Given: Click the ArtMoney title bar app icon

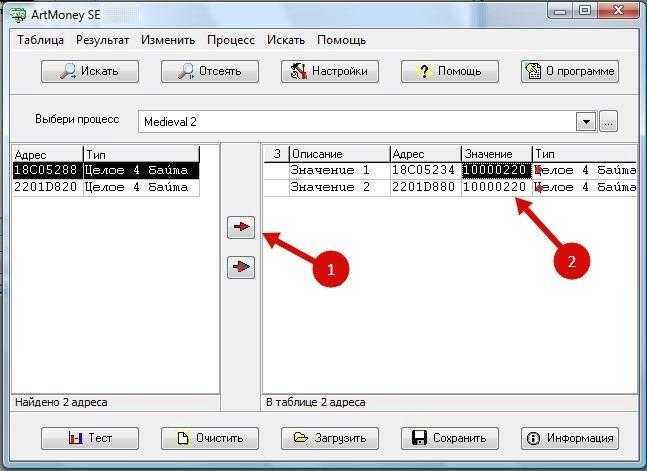Looking at the screenshot, I should tap(18, 14).
